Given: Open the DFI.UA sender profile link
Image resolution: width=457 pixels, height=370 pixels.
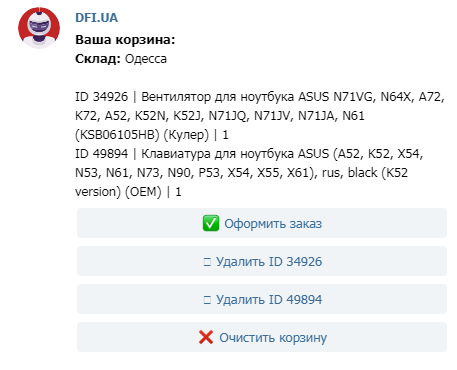Looking at the screenshot, I should tap(97, 18).
